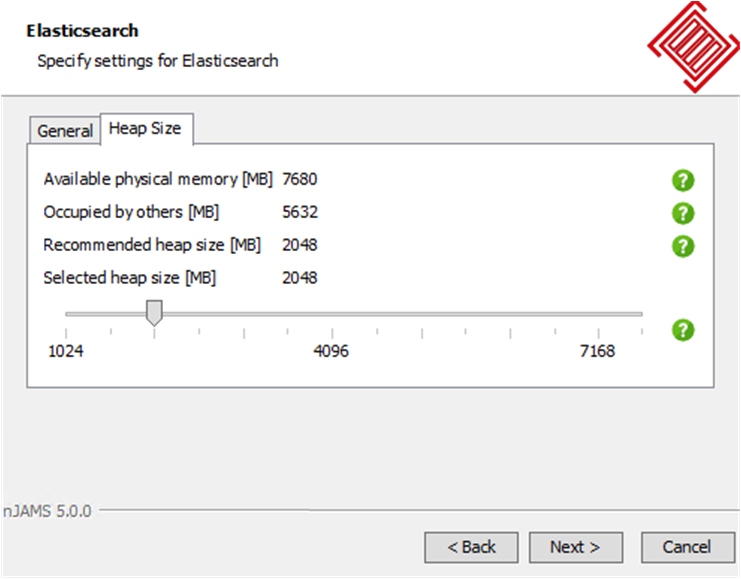The width and height of the screenshot is (741, 579).
Task: Click Selected heap size [MB] label
Action: (x=130, y=277)
